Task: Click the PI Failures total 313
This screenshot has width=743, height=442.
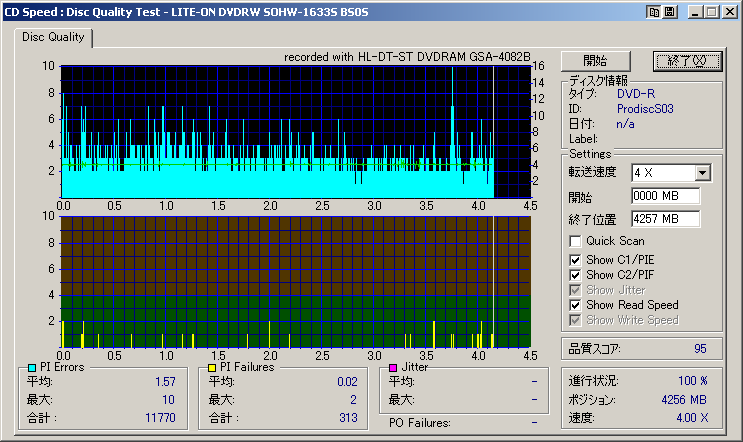Action: [x=348, y=418]
